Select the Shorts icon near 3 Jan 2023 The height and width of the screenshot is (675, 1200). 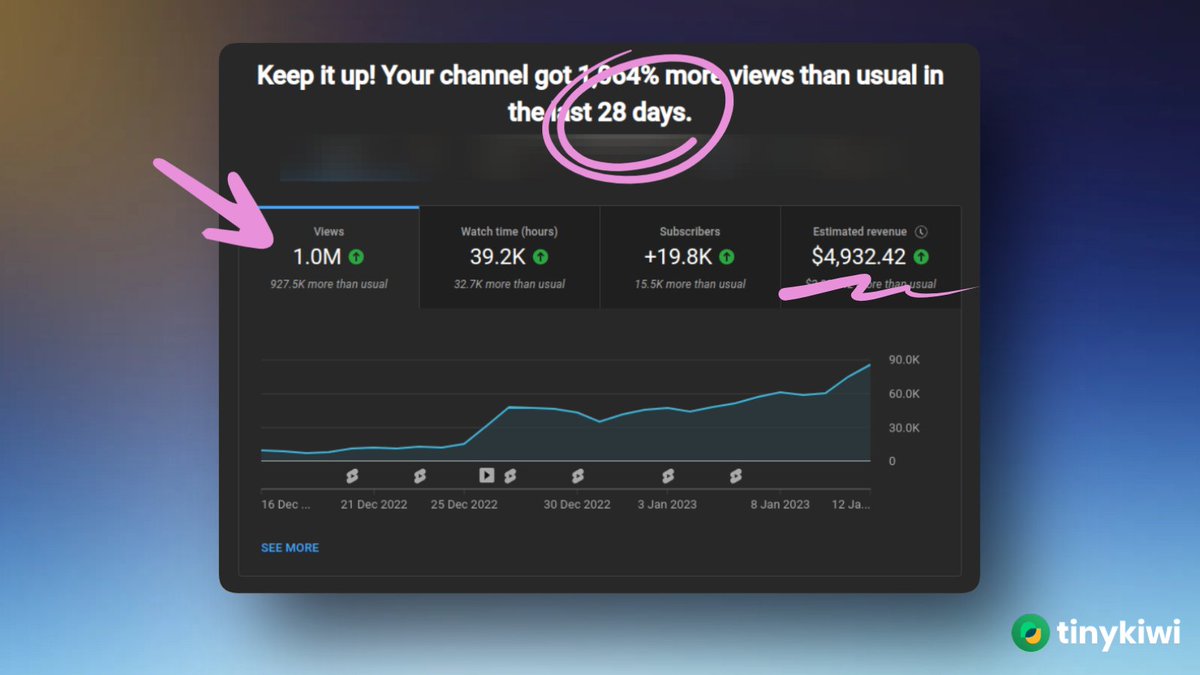point(666,476)
